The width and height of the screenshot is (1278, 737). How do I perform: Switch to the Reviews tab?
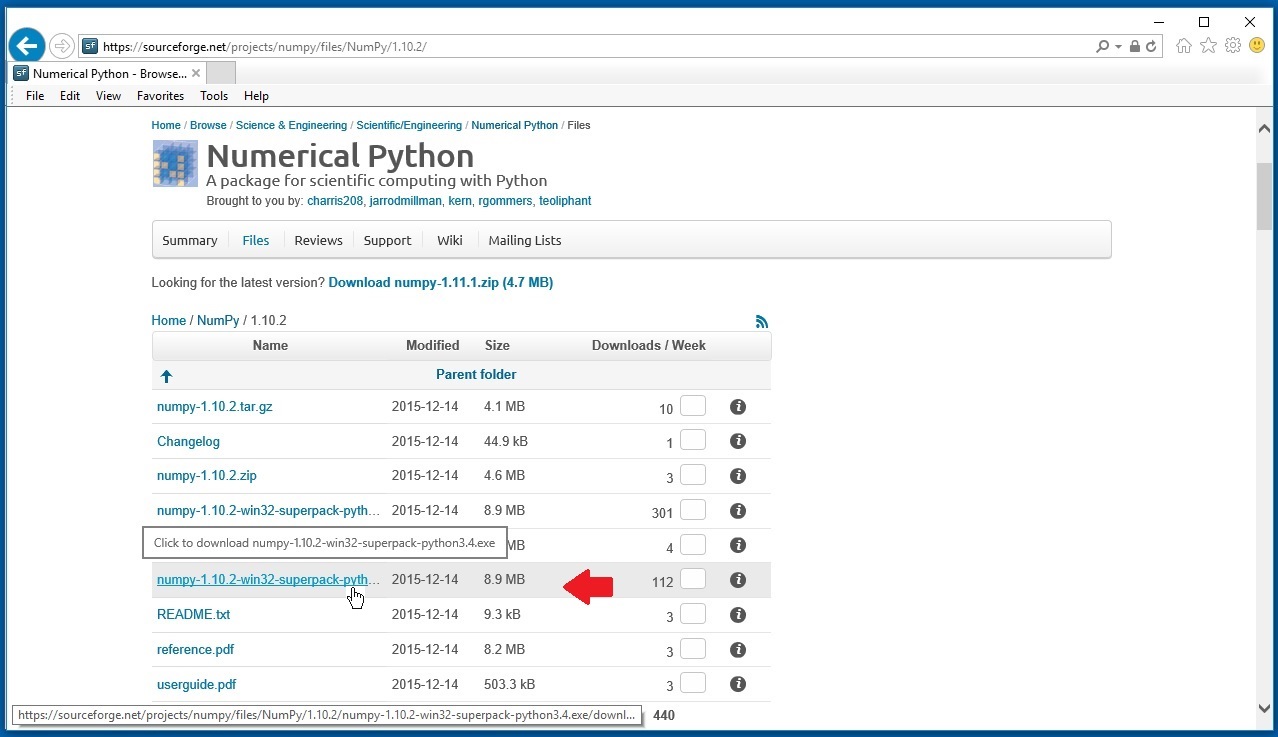[318, 240]
